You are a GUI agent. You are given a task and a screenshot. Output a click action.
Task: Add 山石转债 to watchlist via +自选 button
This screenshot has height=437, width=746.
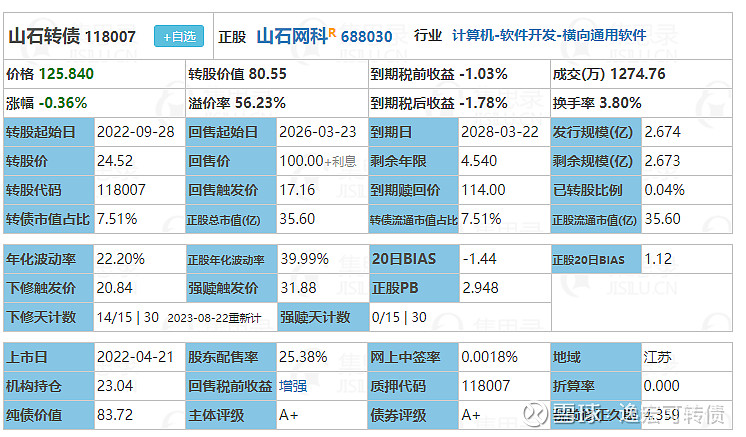coord(179,36)
